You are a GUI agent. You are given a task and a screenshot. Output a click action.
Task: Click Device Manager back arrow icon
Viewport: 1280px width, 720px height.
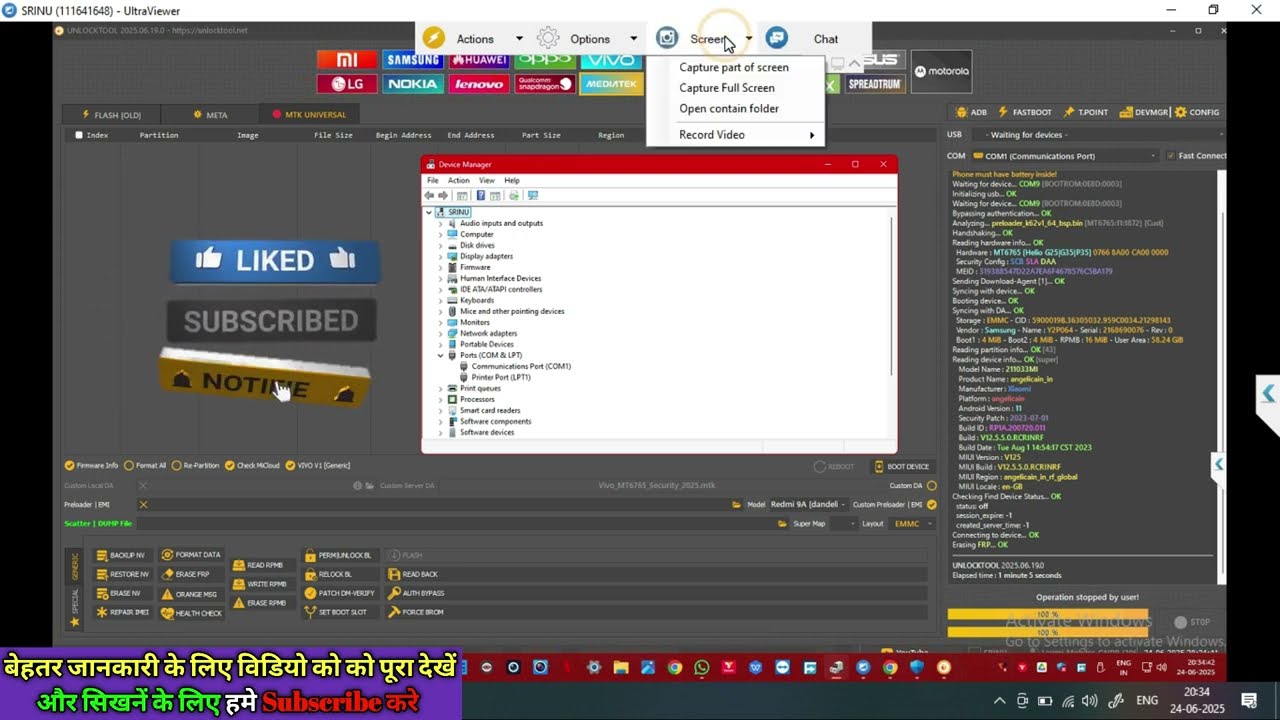click(x=429, y=196)
